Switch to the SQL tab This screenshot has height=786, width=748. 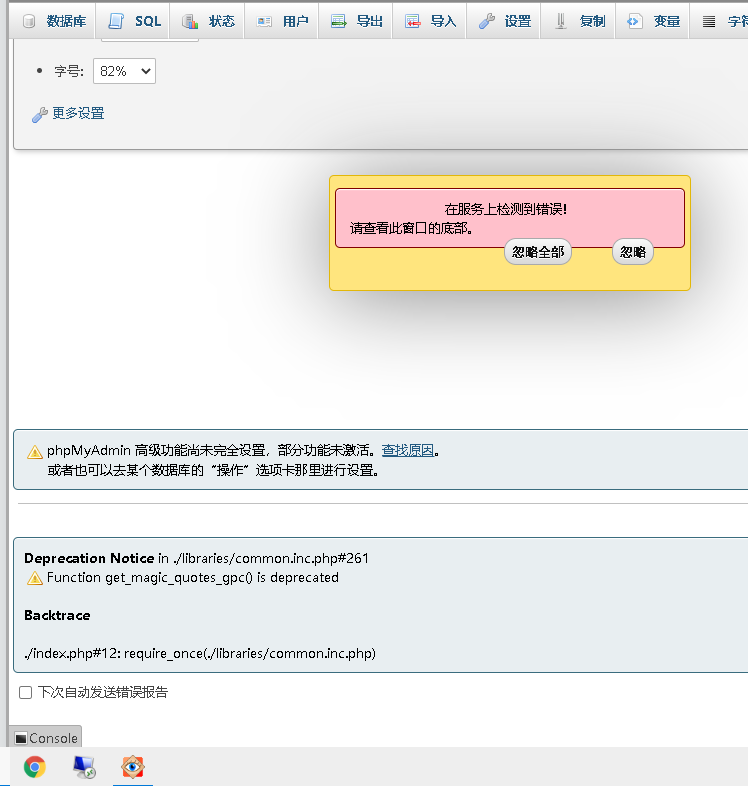pyautogui.click(x=134, y=21)
